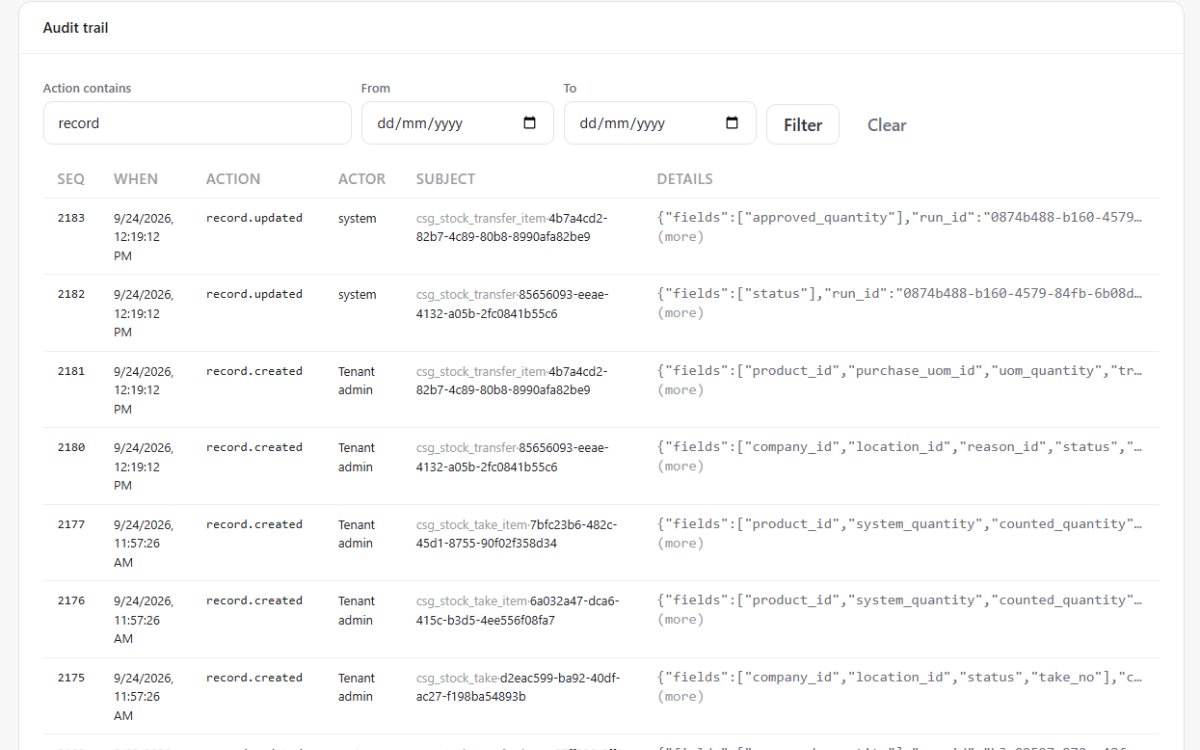This screenshot has width=1200, height=750.
Task: Select the WHEN column header
Action: point(136,179)
